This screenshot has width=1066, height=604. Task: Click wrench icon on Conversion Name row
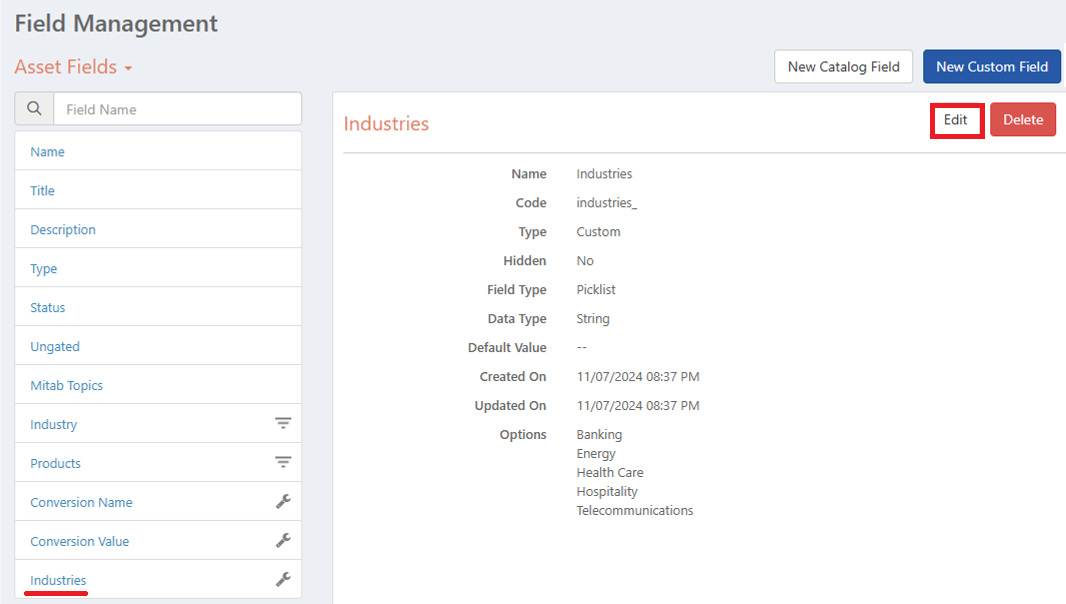(283, 501)
